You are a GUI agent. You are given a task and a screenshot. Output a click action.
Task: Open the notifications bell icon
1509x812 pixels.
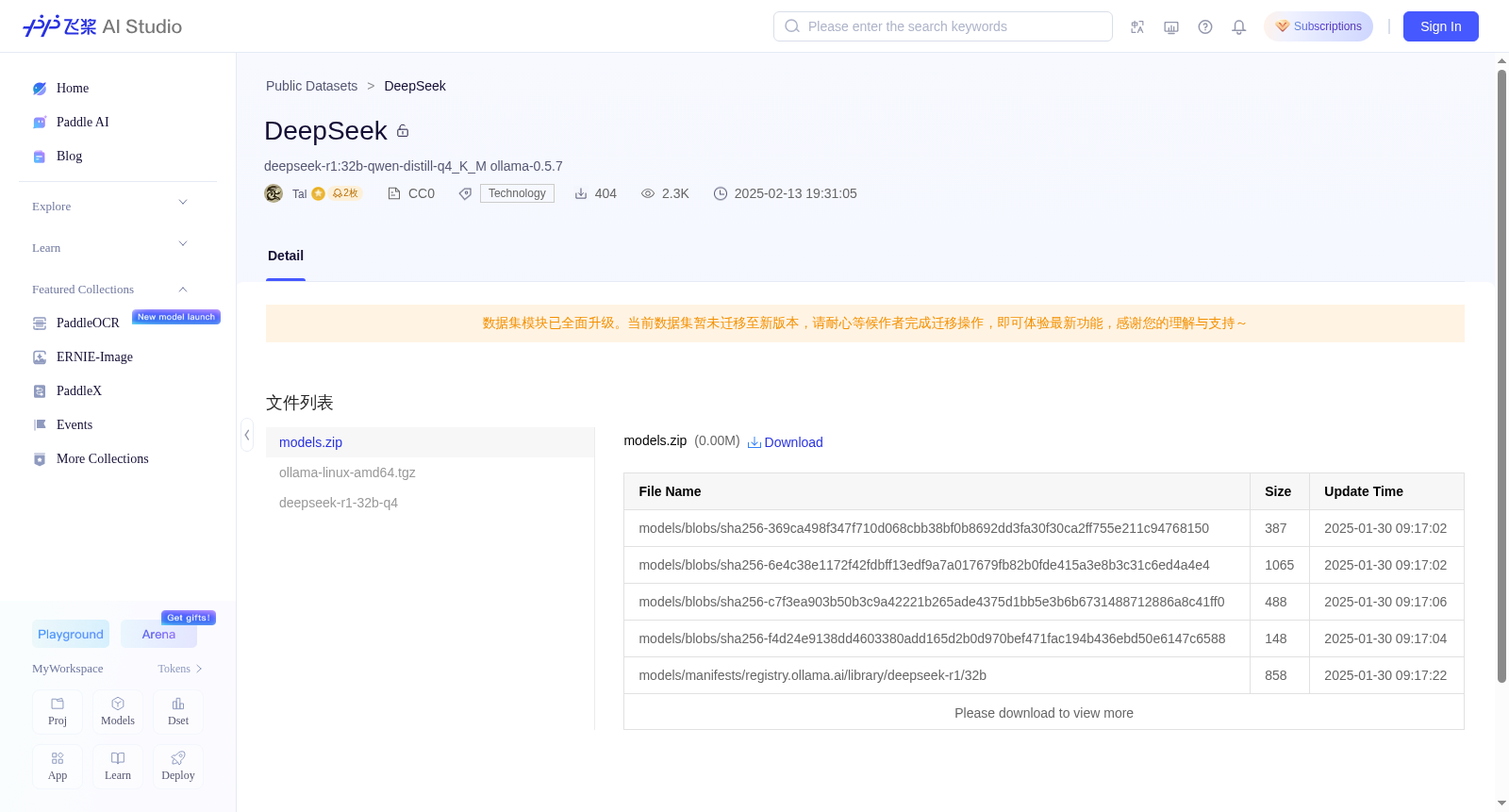[x=1239, y=26]
